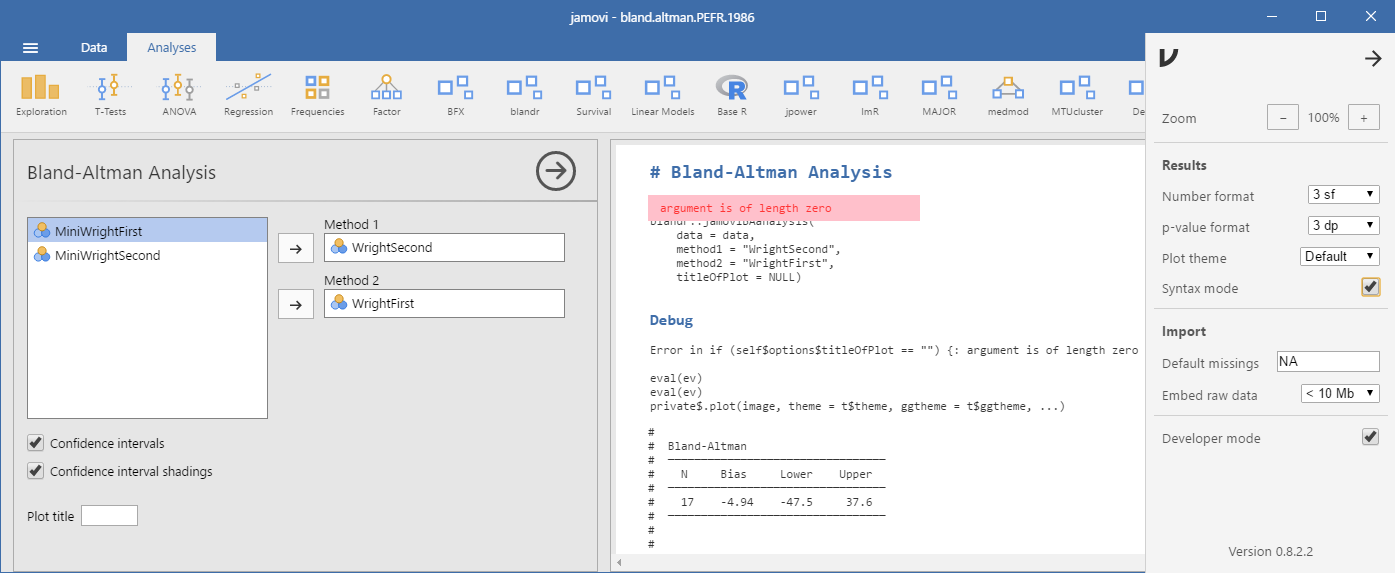
Task: Click the Version 0.8.2.2 text
Action: click(x=1270, y=552)
